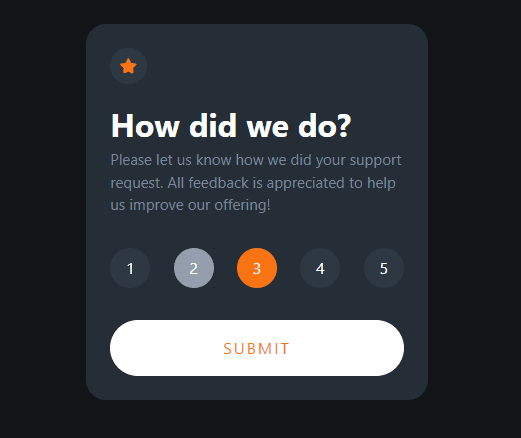Click the feedback description paragraph
The height and width of the screenshot is (438, 521).
click(x=256, y=183)
